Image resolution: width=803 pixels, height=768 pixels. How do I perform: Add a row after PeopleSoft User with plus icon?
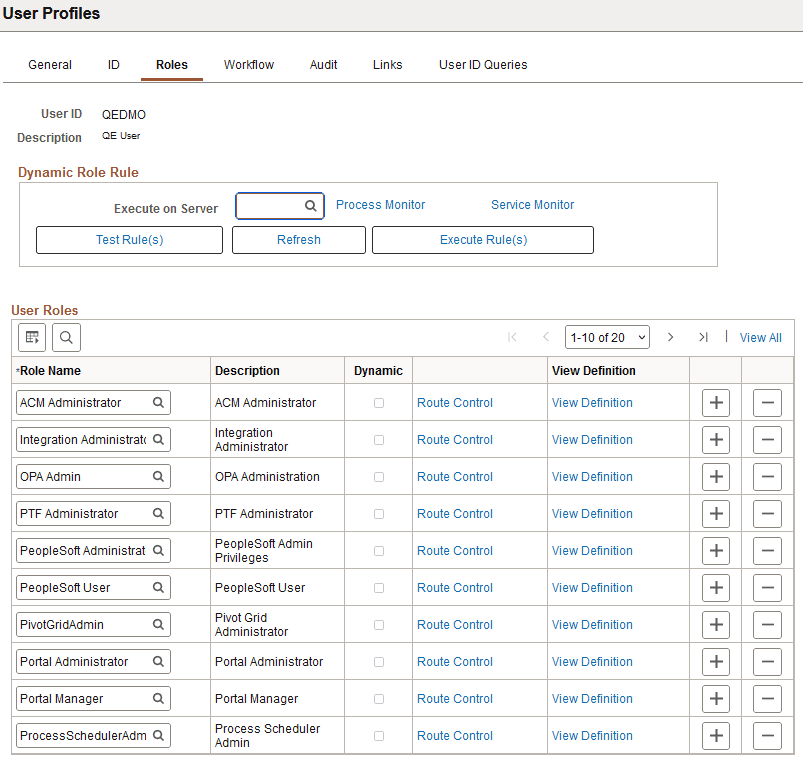716,587
